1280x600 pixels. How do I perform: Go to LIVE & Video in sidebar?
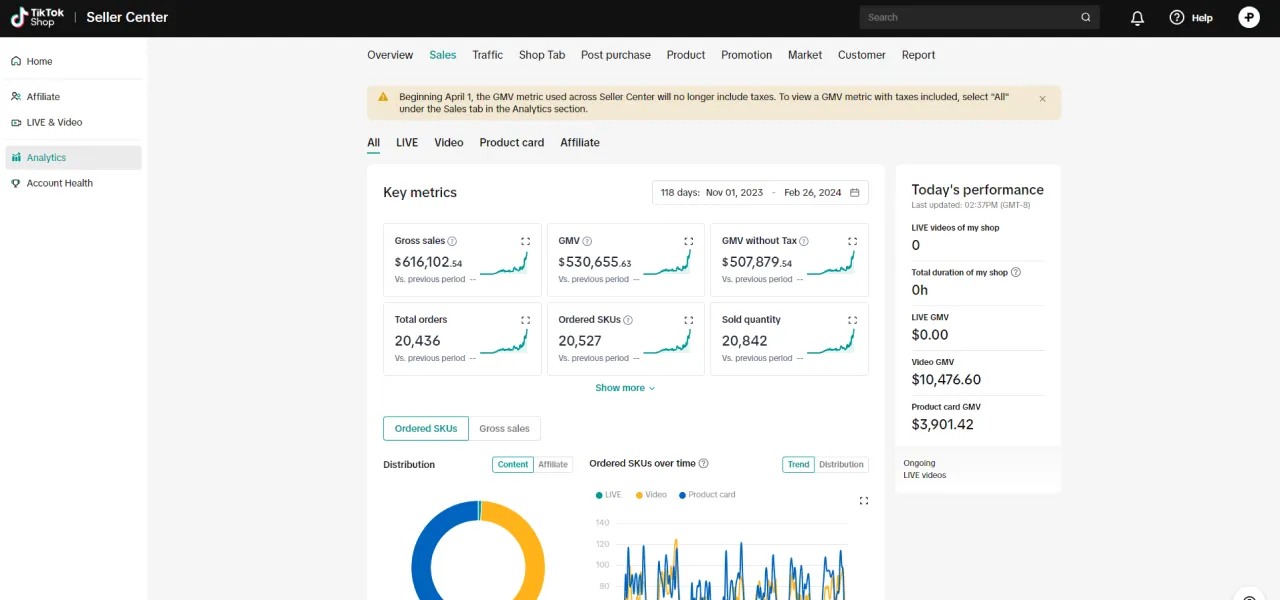pos(54,122)
